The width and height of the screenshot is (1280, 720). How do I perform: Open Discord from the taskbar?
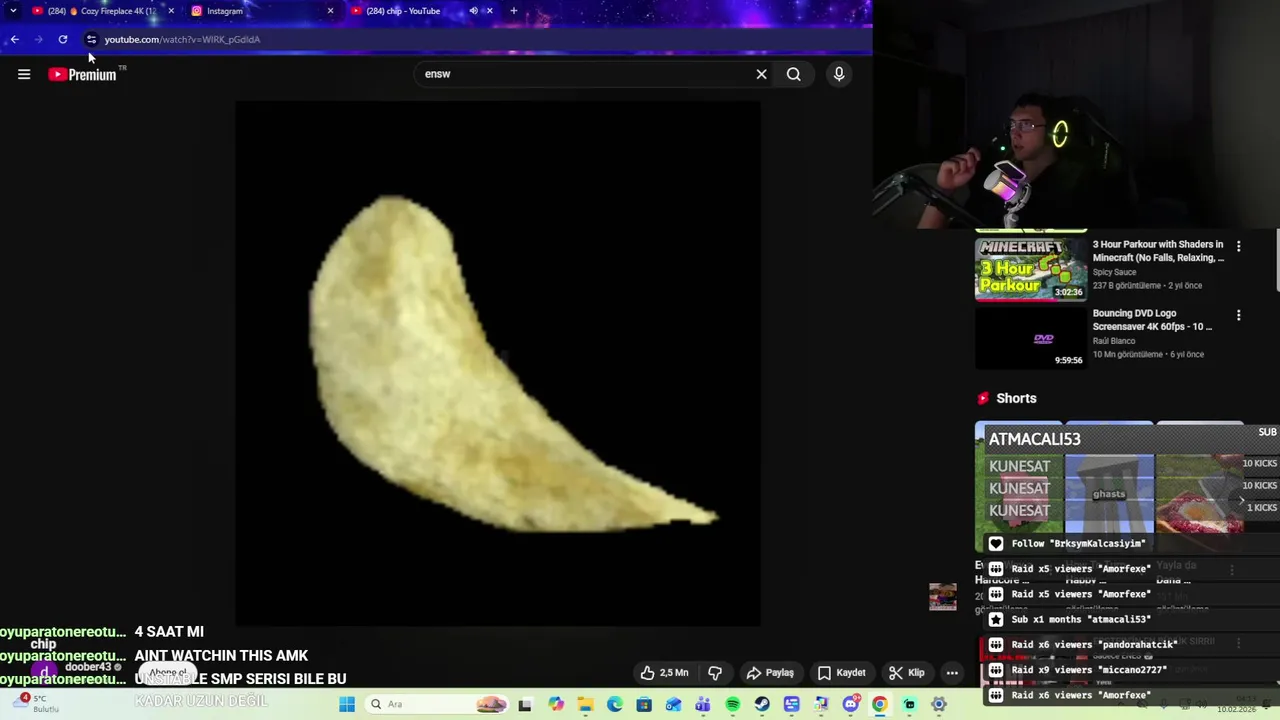click(x=850, y=704)
